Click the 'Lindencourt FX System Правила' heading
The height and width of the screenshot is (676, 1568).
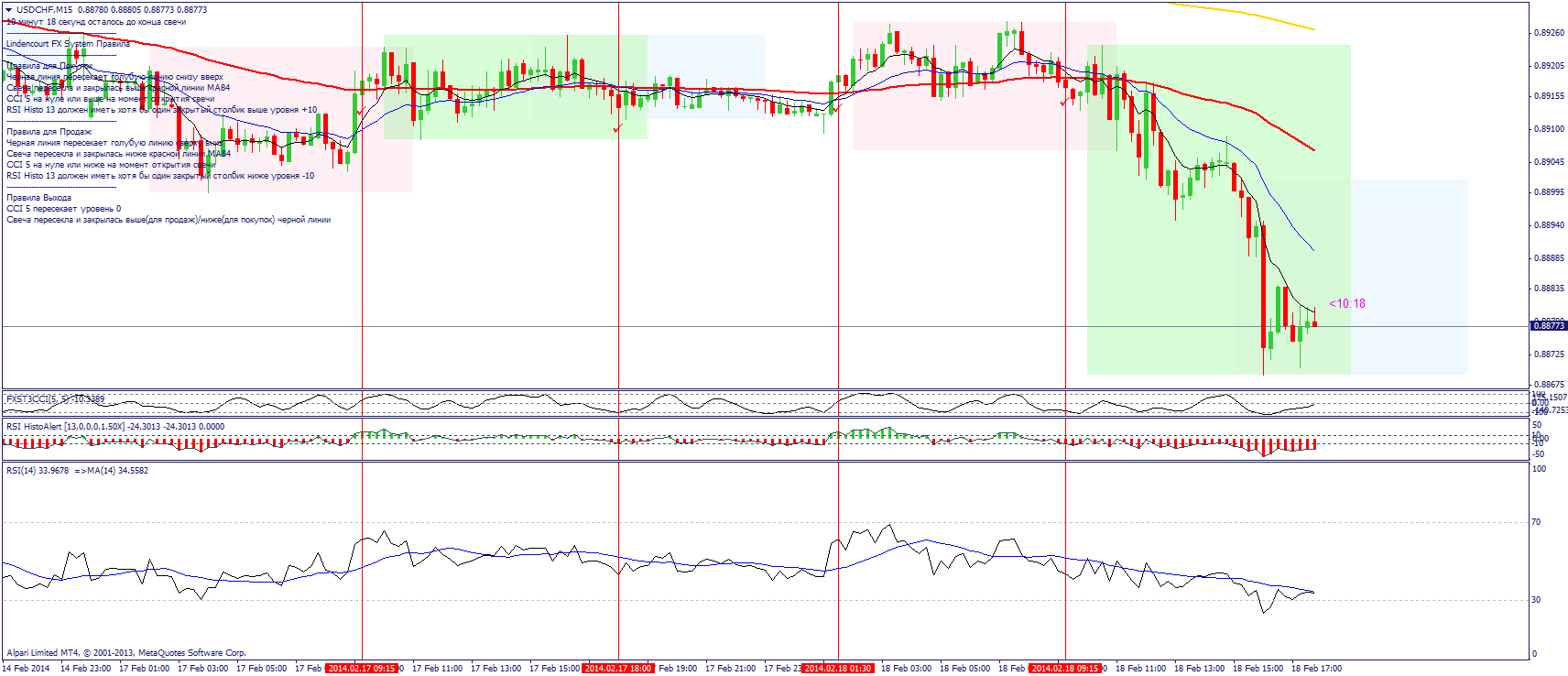click(x=68, y=44)
